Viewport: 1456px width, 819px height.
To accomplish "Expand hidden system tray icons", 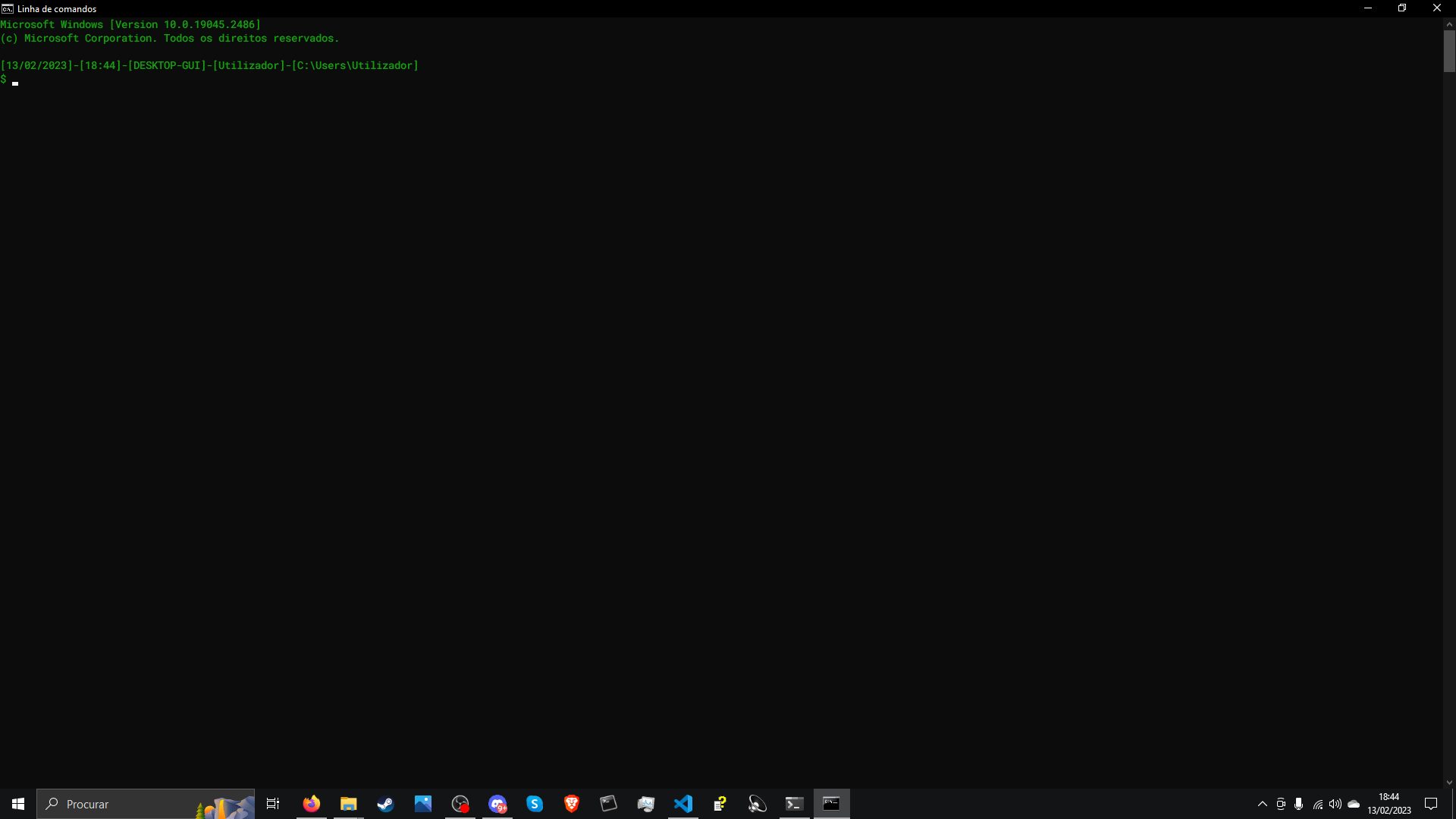I will coord(1262,804).
